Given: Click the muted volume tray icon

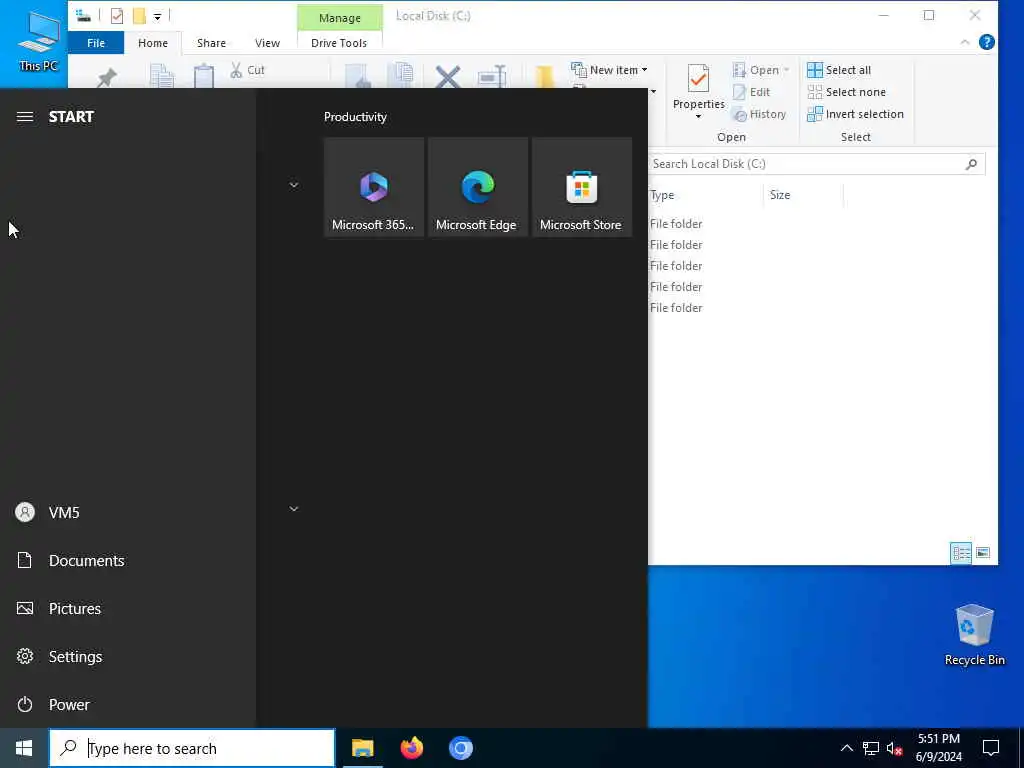Looking at the screenshot, I should 894,748.
